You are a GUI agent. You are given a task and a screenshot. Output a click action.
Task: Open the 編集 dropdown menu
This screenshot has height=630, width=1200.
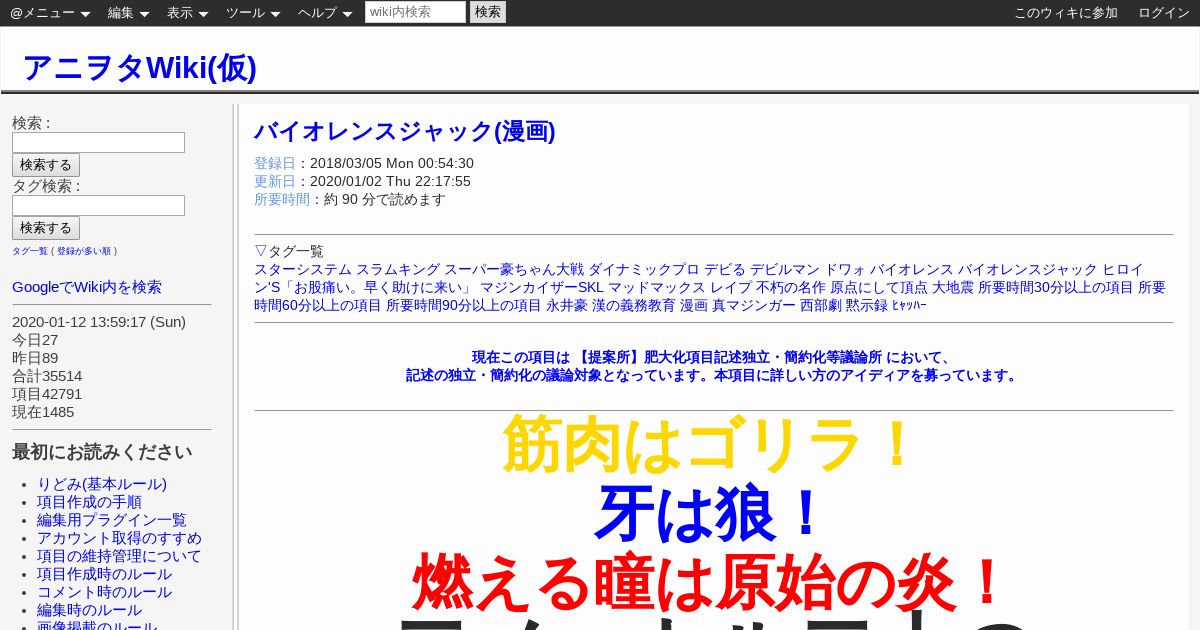coord(128,13)
